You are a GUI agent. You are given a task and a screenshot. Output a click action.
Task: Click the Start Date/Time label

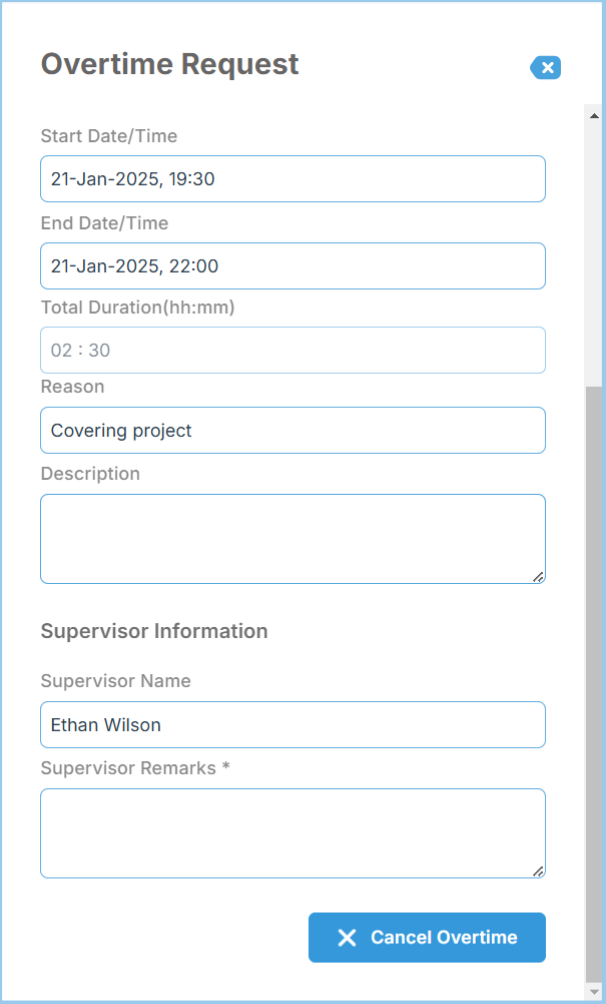point(109,136)
